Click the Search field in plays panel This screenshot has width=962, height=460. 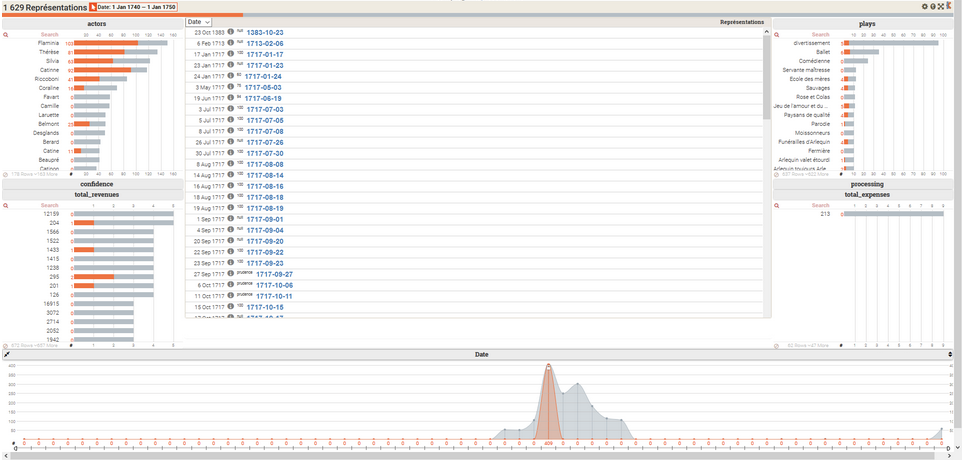820,35
